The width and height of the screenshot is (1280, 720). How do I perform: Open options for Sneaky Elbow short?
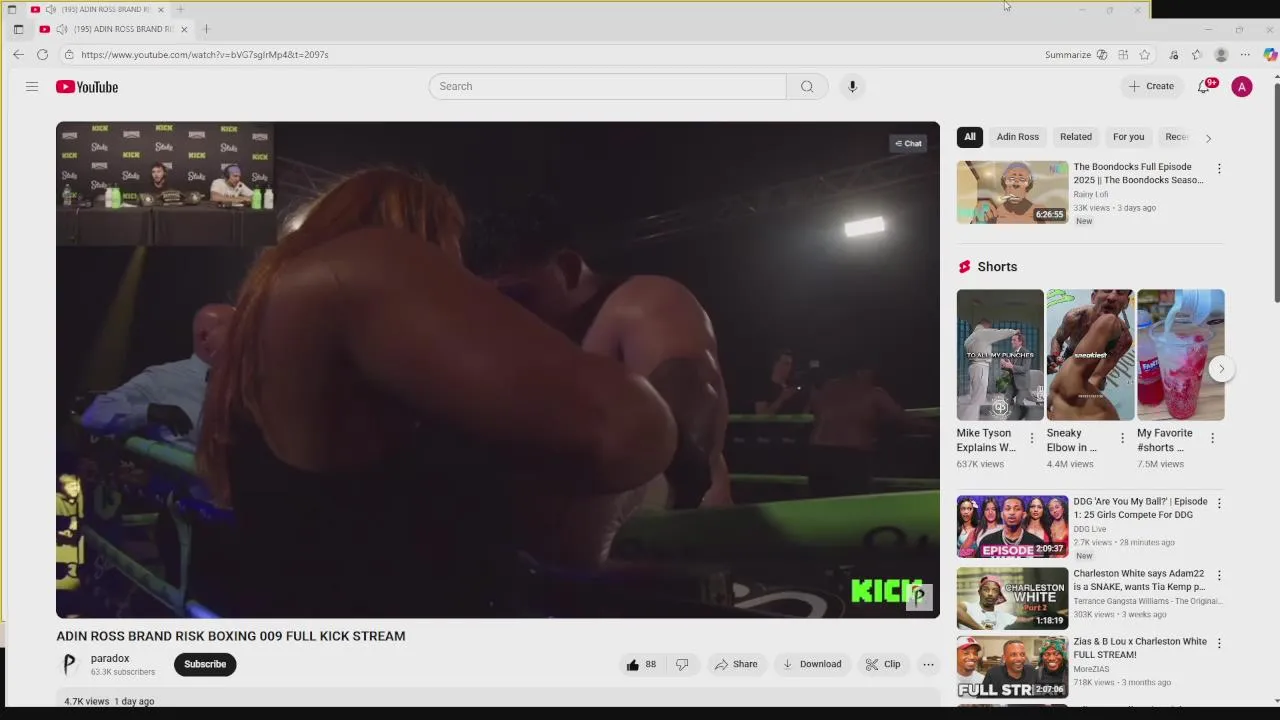pos(1122,438)
